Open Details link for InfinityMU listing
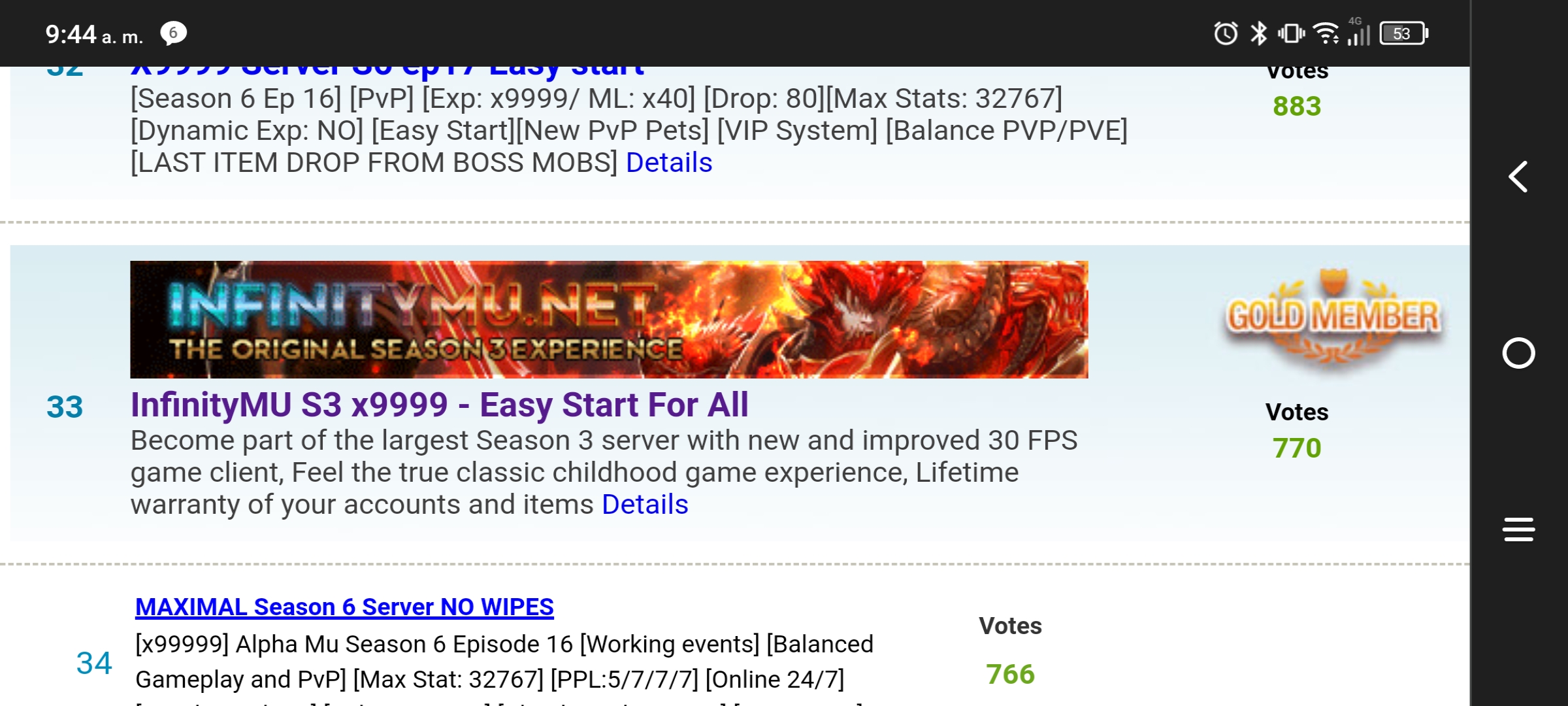The width and height of the screenshot is (1568, 706). (645, 505)
